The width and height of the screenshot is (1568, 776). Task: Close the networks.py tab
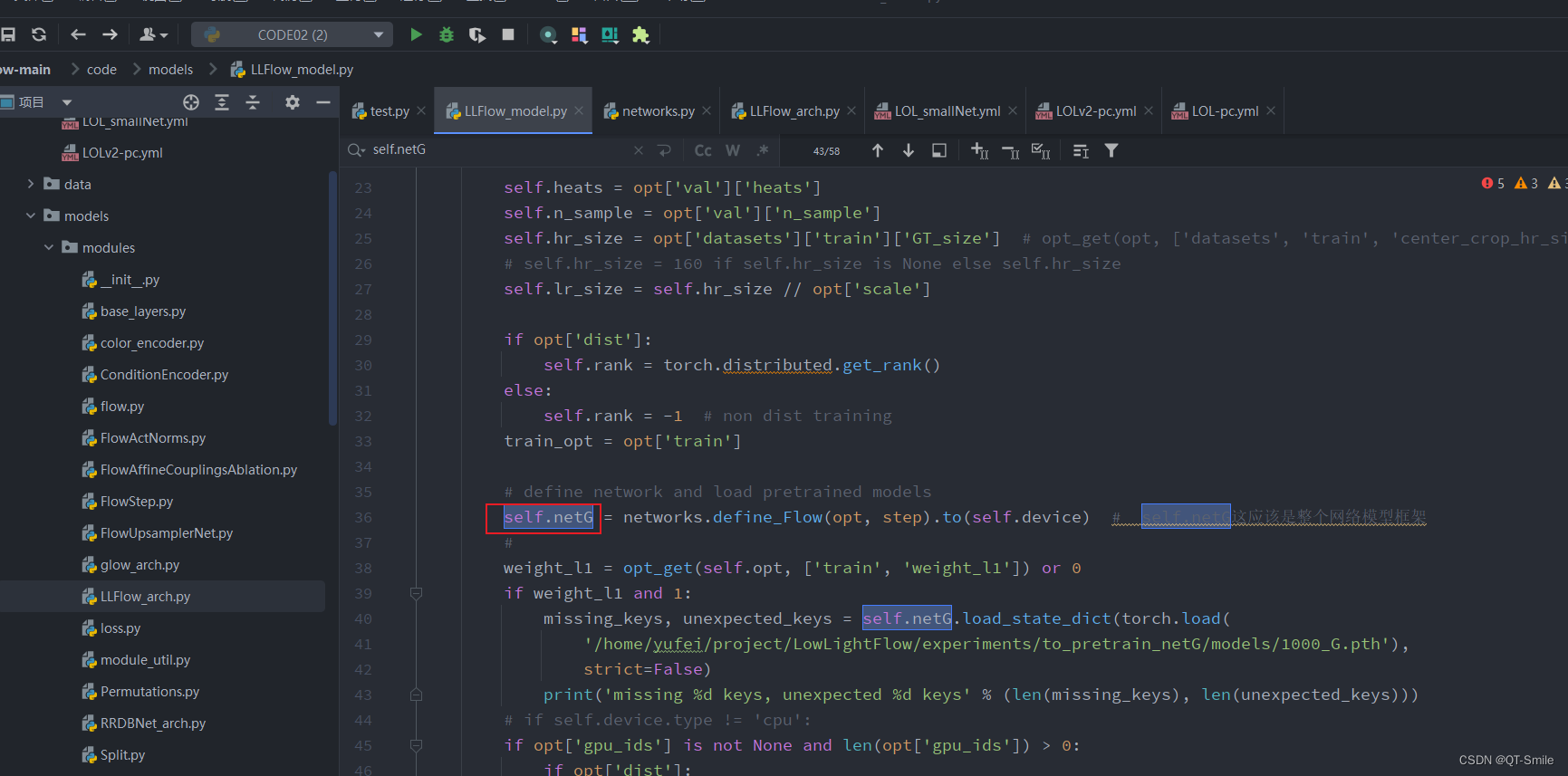pos(707,110)
